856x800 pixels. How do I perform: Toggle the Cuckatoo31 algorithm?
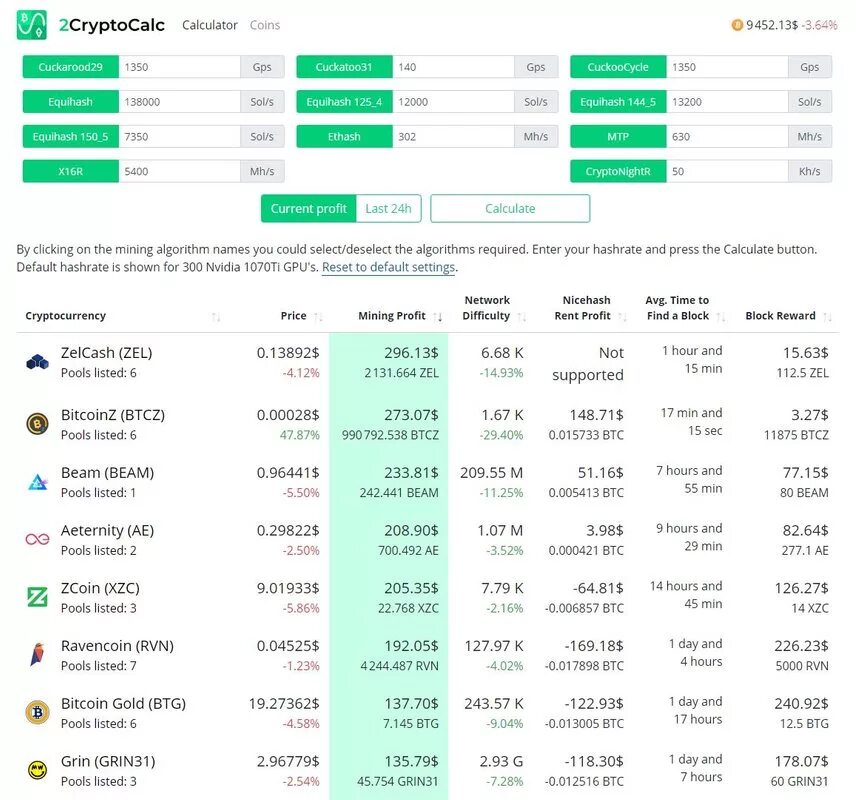click(x=344, y=67)
